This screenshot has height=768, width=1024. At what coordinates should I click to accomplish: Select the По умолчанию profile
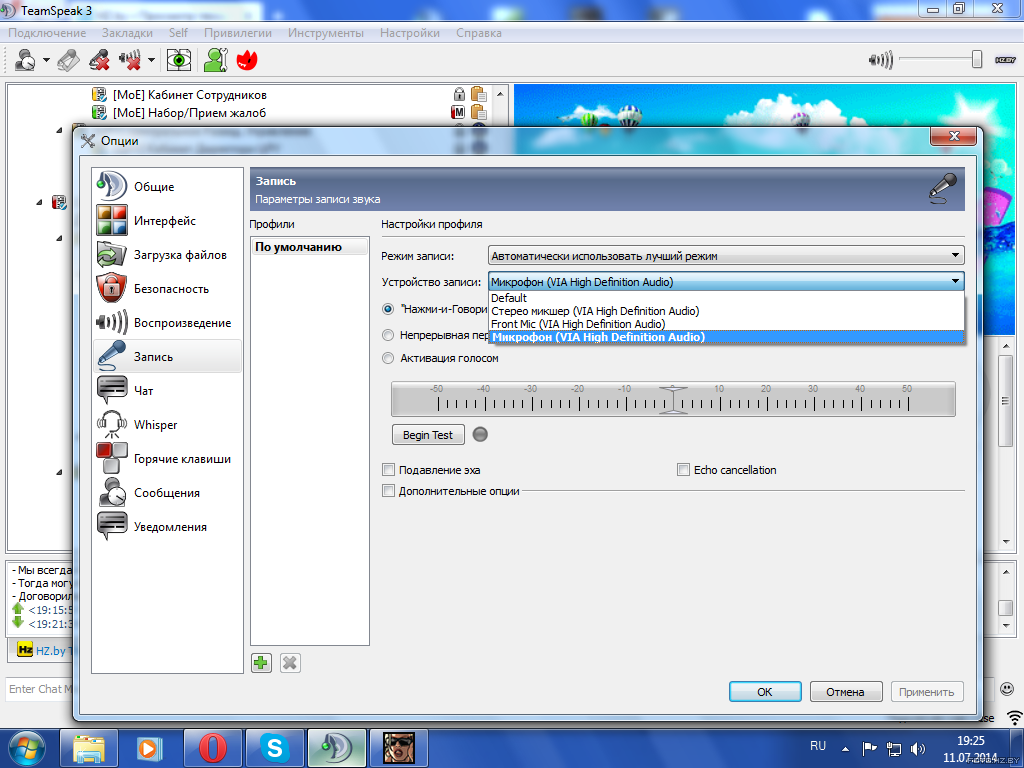click(310, 247)
